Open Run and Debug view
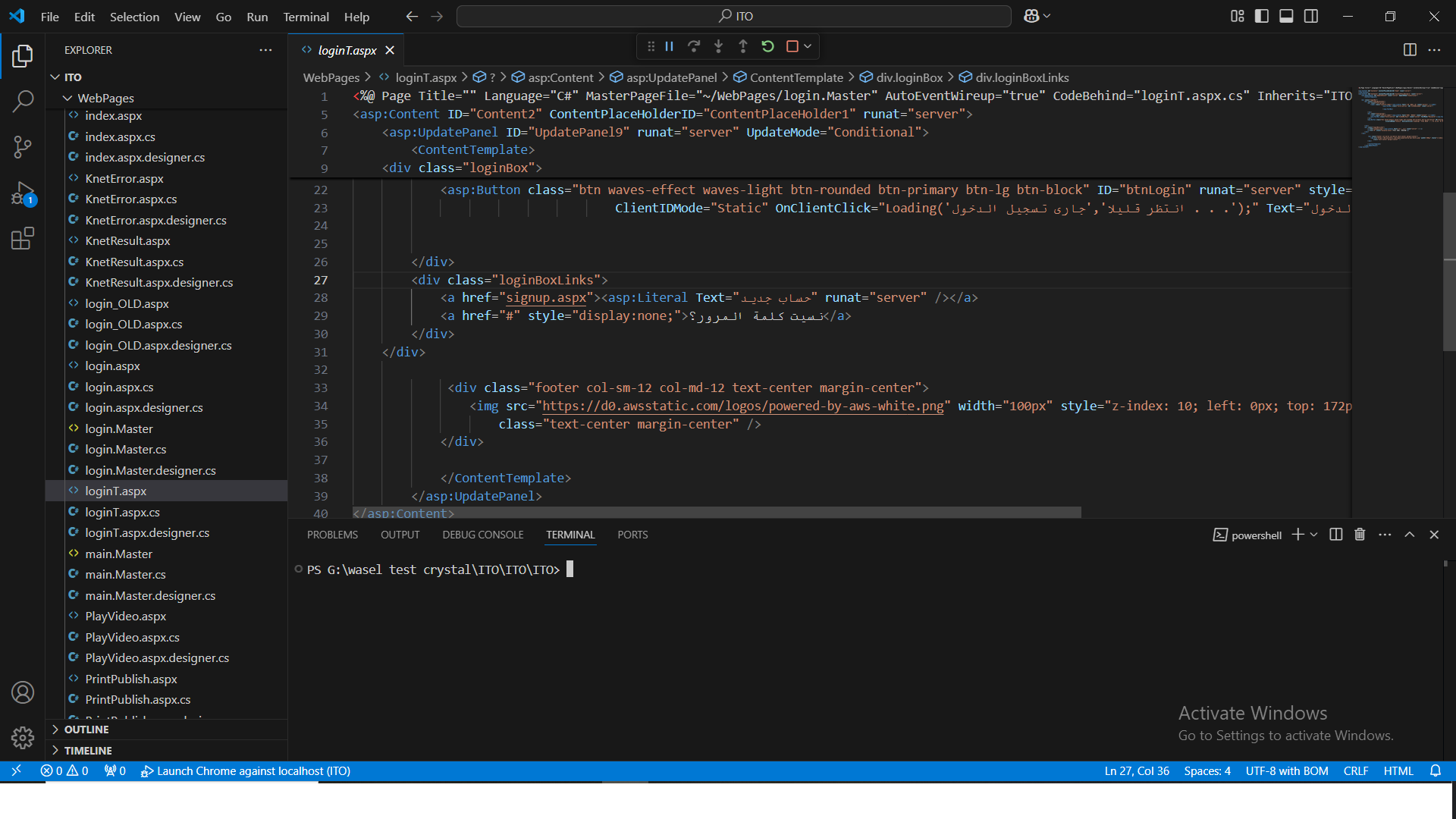Screen dimensions: 1456x819 (x=23, y=193)
